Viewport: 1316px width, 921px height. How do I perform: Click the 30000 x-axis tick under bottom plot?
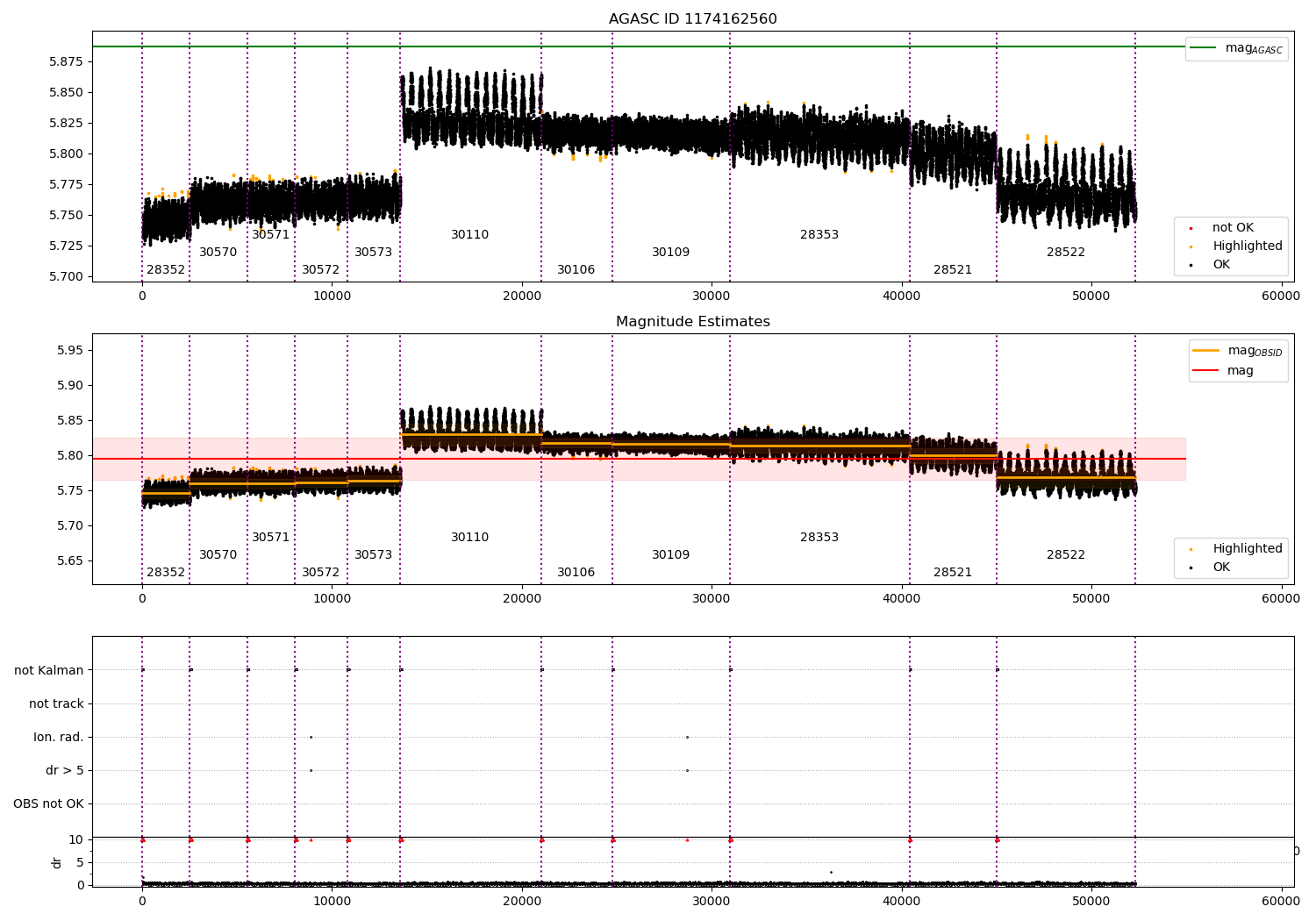coord(712,901)
